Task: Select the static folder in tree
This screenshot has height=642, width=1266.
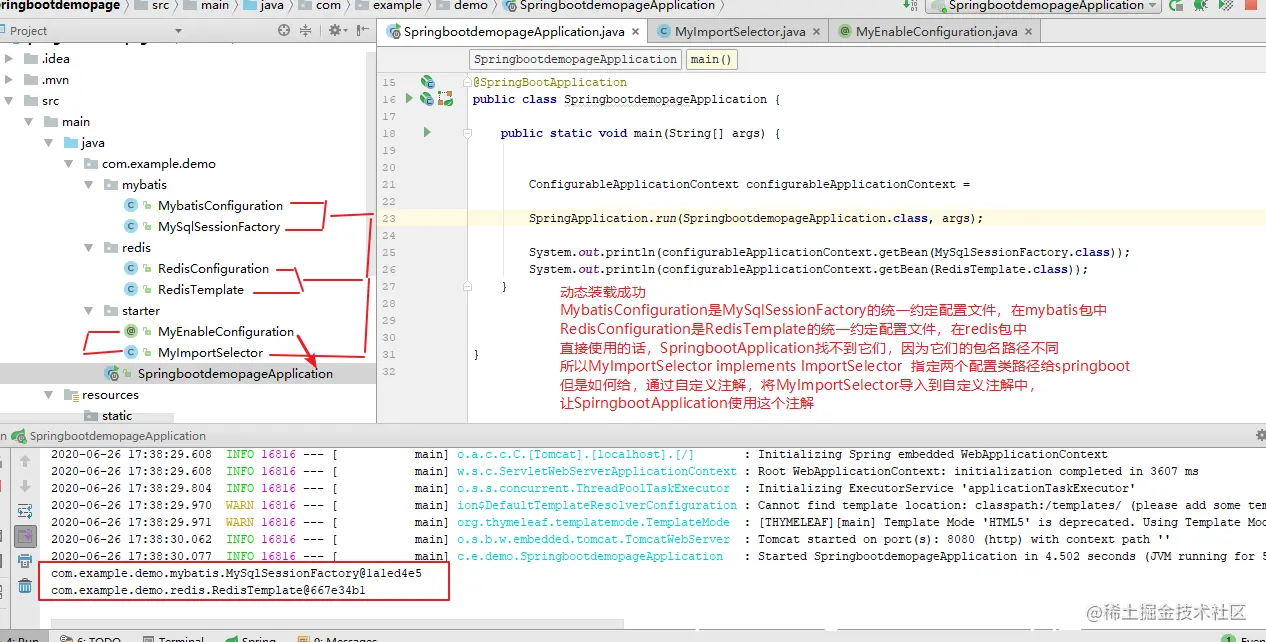Action: (117, 416)
